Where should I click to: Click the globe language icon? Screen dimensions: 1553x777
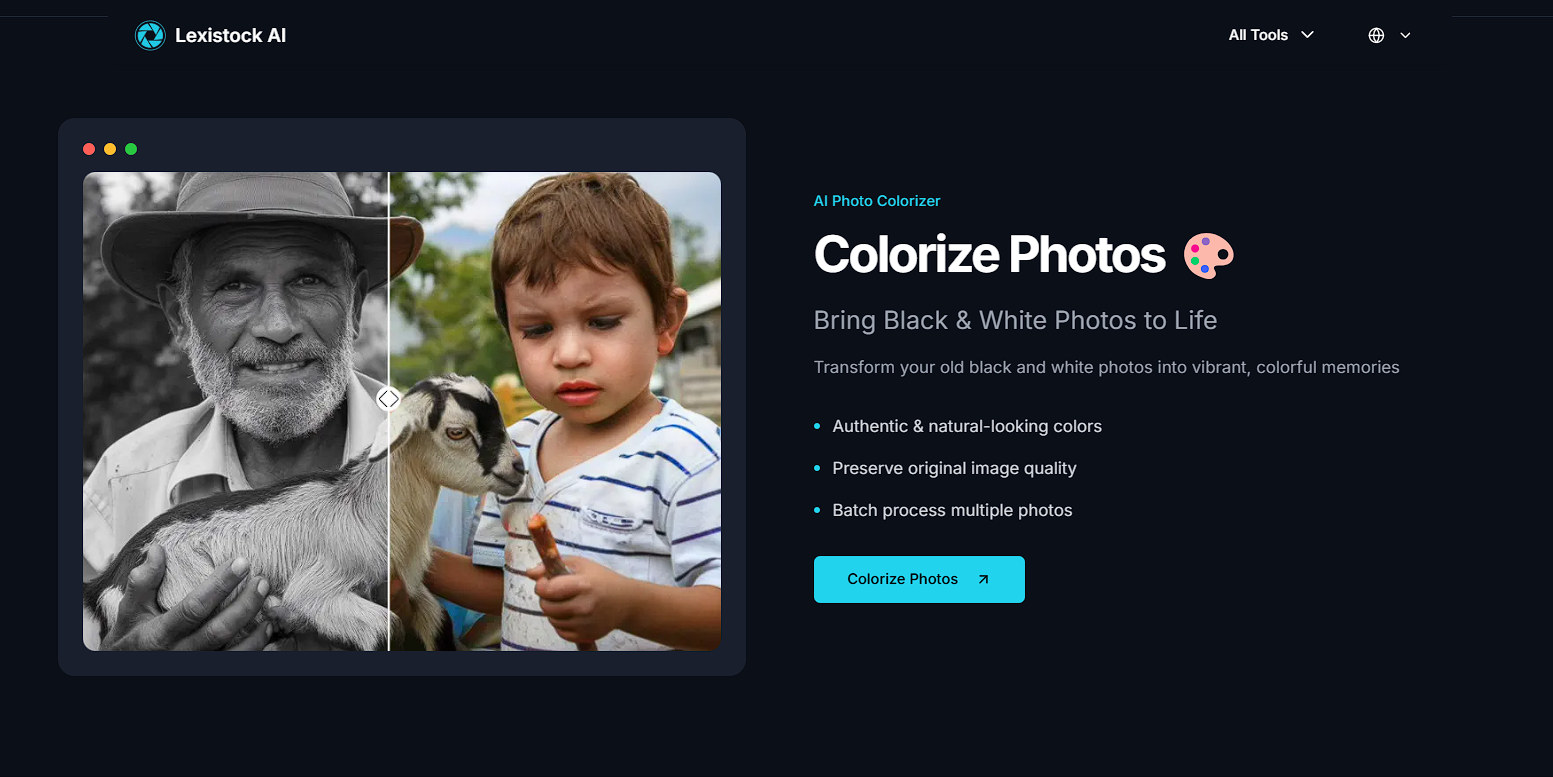coord(1376,35)
